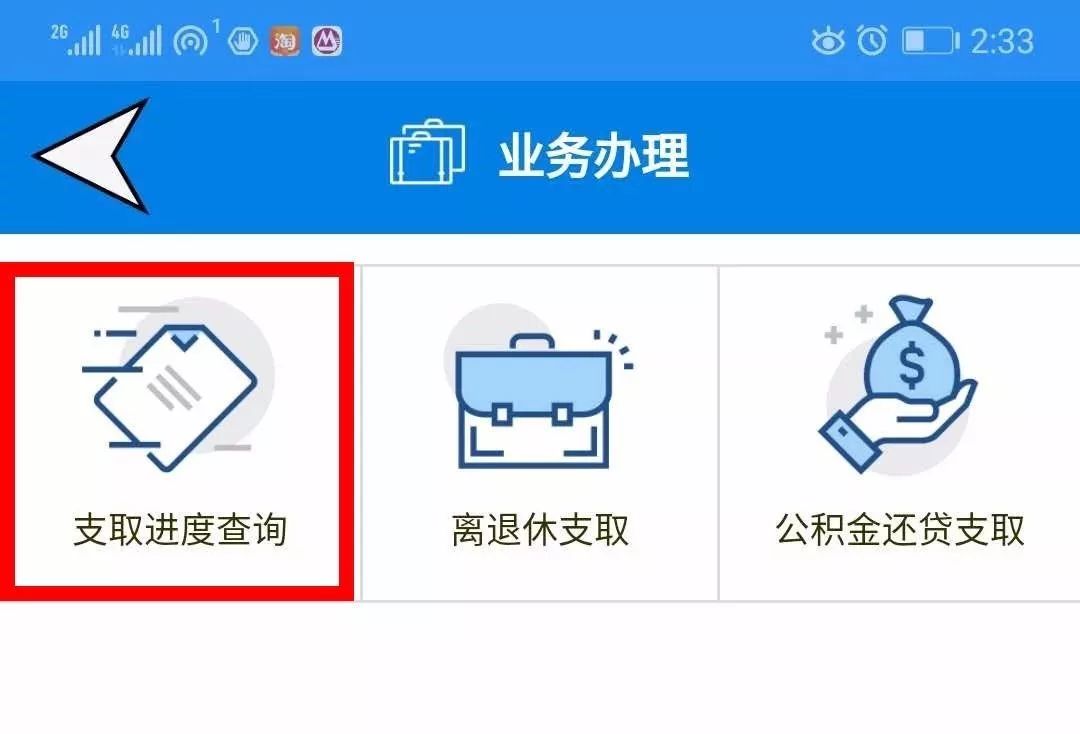The image size is (1080, 734).
Task: Tap the battery level indicator
Action: coord(931,41)
